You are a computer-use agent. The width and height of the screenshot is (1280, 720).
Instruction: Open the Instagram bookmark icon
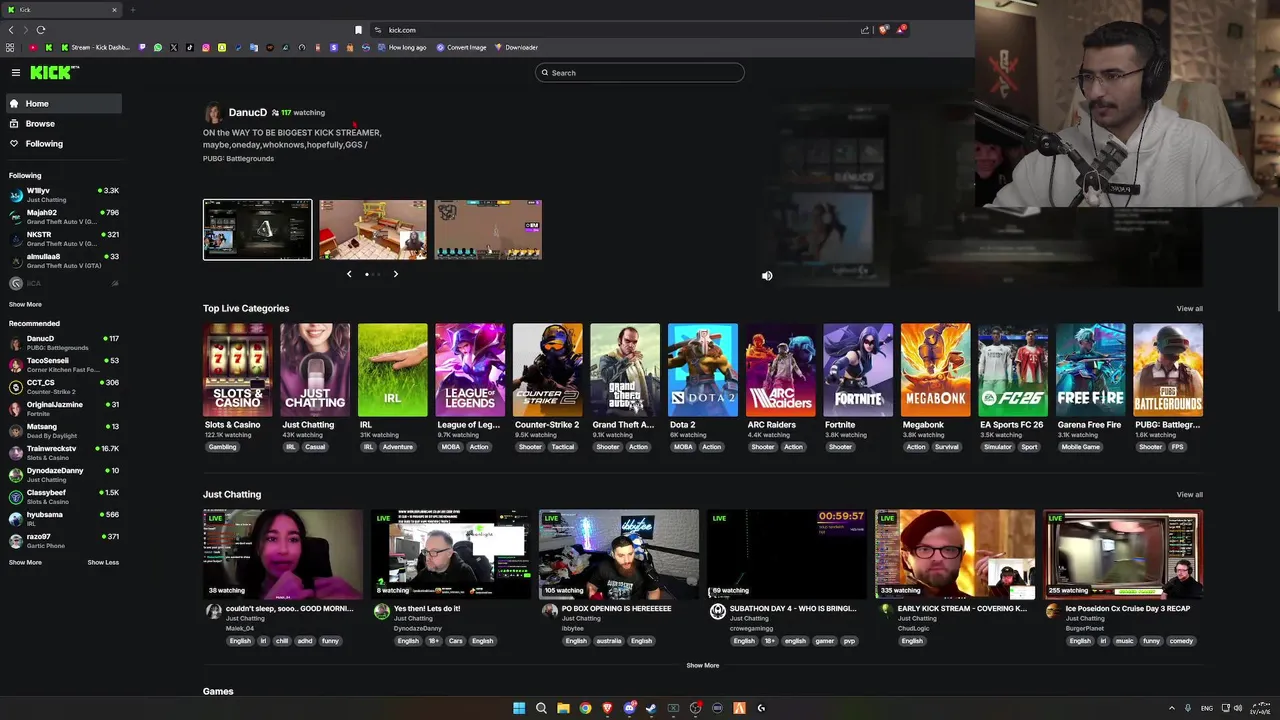(x=206, y=47)
